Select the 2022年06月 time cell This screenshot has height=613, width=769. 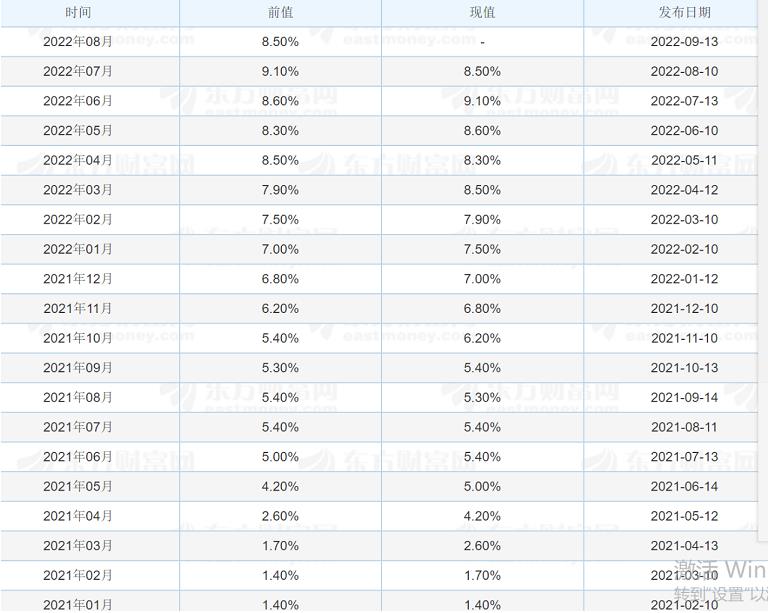[x=78, y=101]
